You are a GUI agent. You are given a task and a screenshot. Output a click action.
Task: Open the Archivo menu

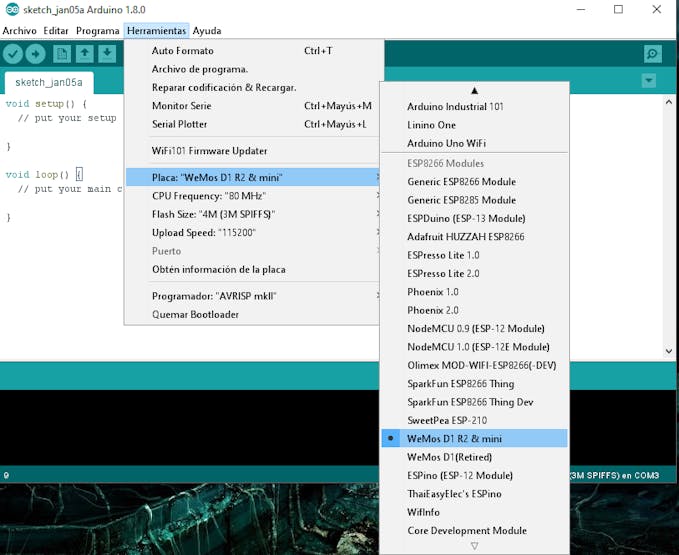click(x=19, y=31)
